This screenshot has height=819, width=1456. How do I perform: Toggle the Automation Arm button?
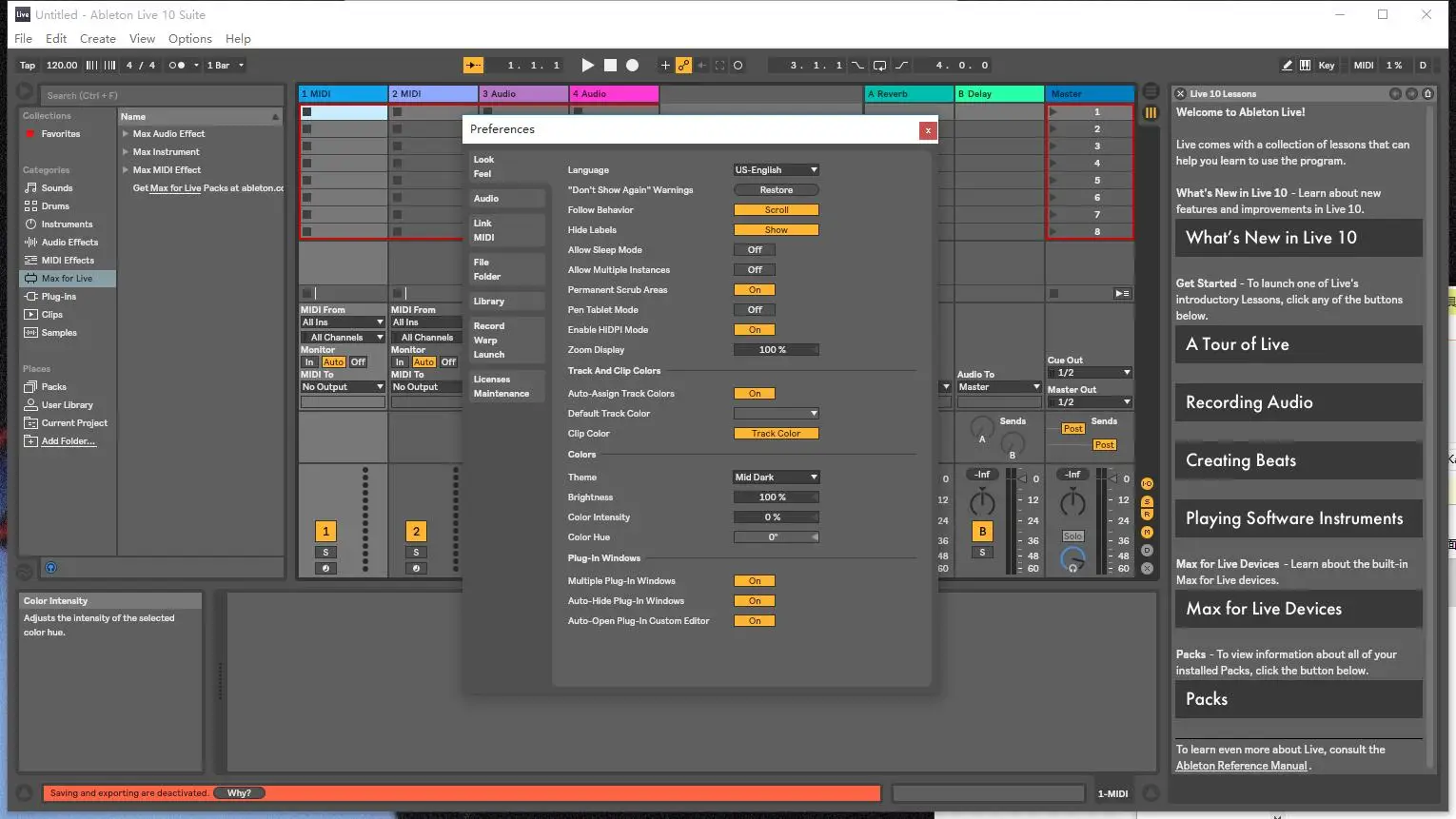(x=683, y=65)
